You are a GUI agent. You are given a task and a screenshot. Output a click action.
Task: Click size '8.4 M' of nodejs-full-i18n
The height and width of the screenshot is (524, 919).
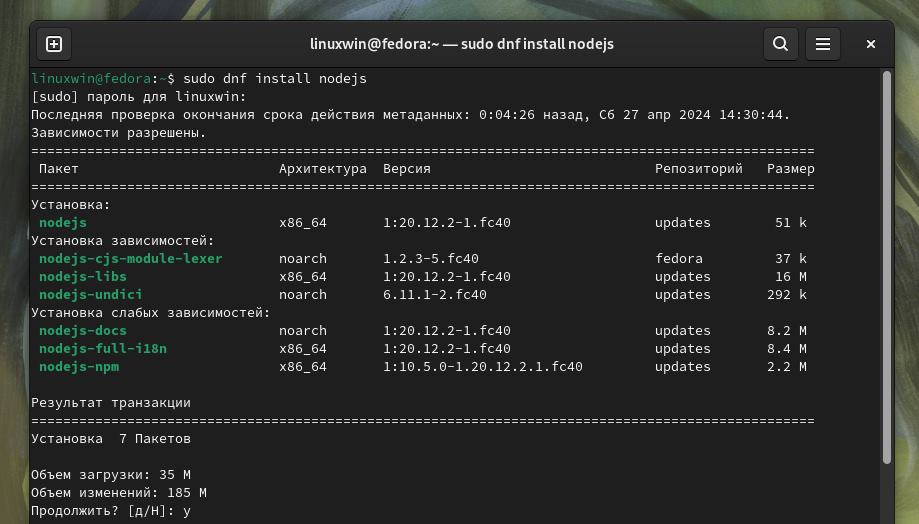(787, 349)
